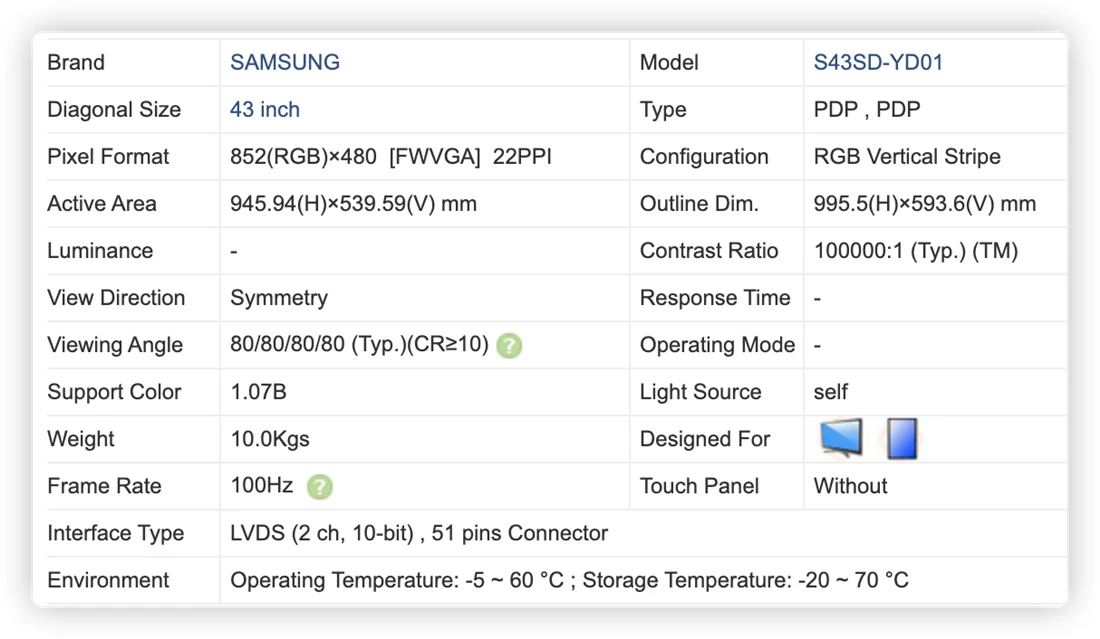Screen dimensions: 1100x639
Task: Click the Configuration label
Action: coord(704,156)
